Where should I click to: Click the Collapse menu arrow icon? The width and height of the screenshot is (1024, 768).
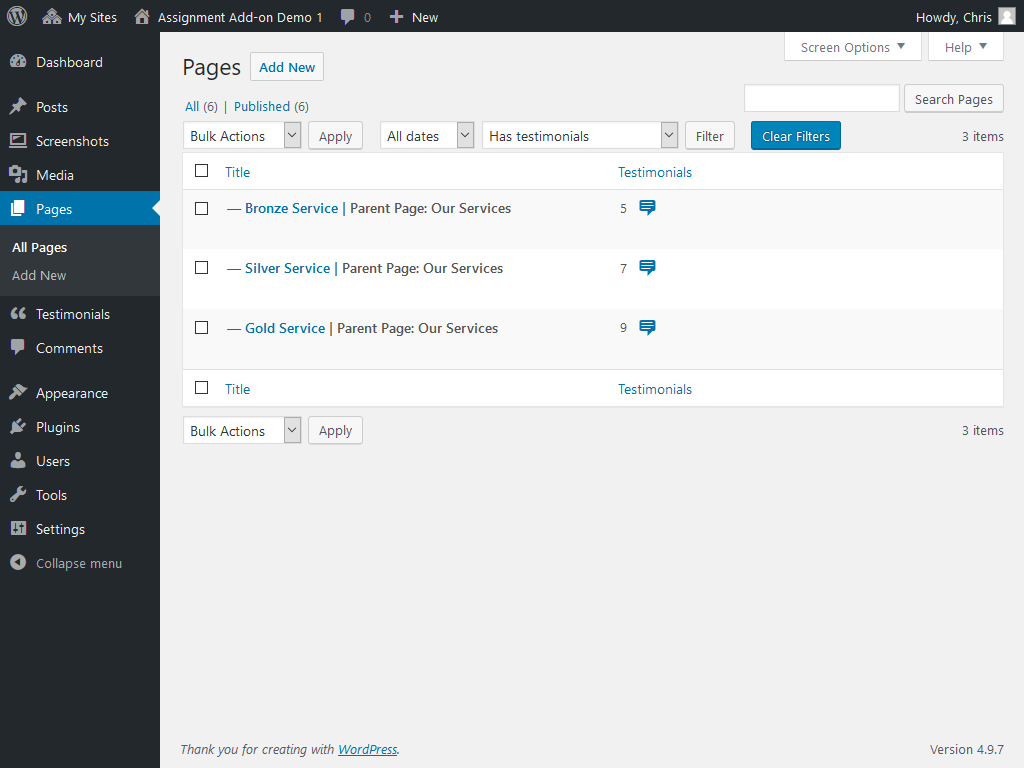(x=18, y=562)
